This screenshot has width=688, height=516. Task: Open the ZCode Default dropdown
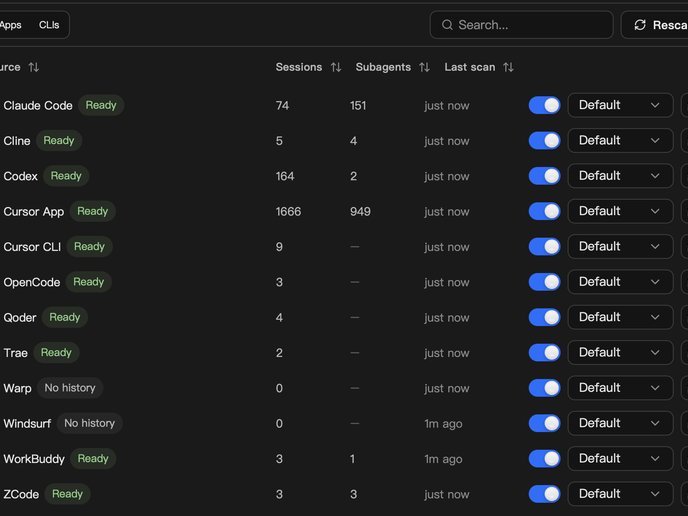(620, 494)
